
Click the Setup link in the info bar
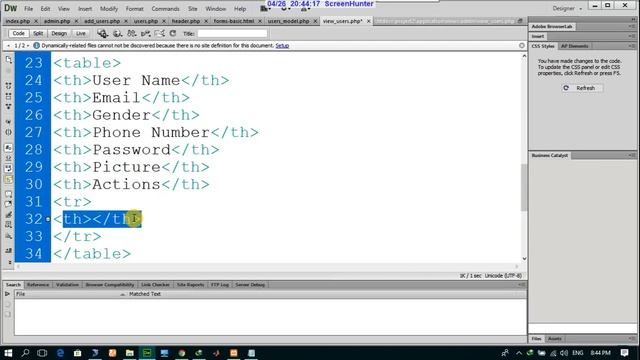pyautogui.click(x=282, y=46)
